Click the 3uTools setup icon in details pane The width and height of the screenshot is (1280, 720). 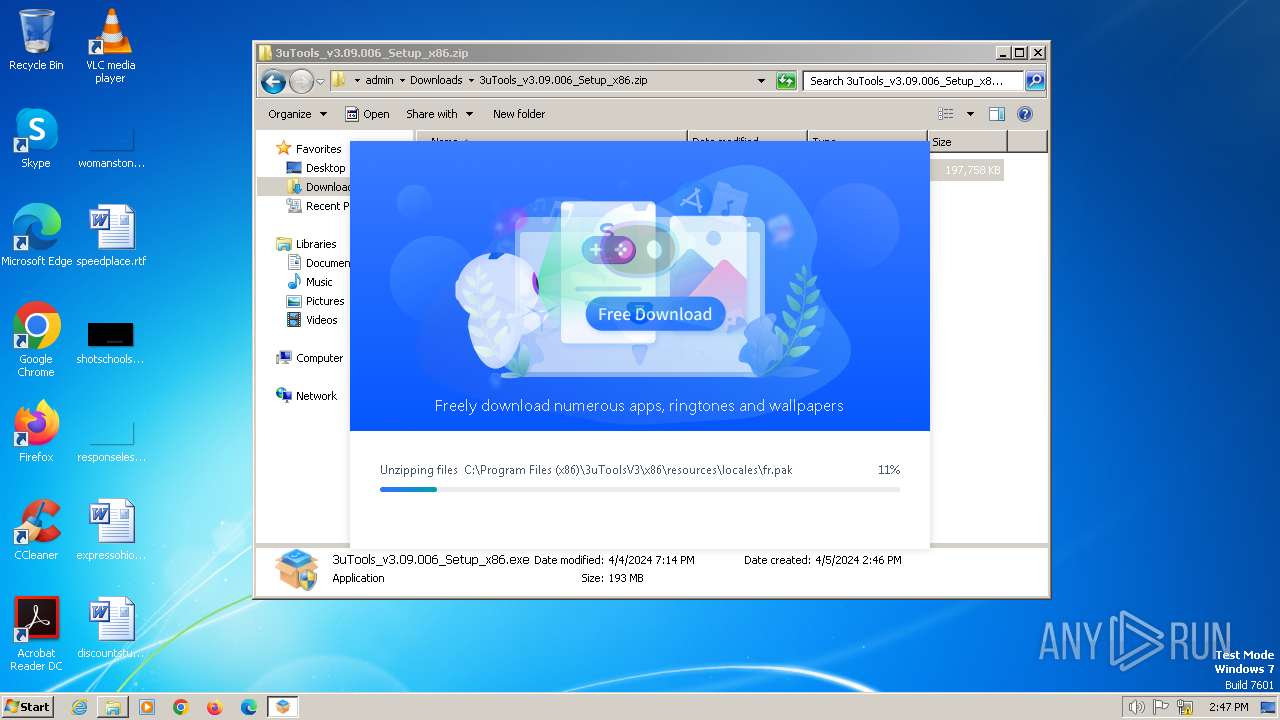click(x=297, y=569)
